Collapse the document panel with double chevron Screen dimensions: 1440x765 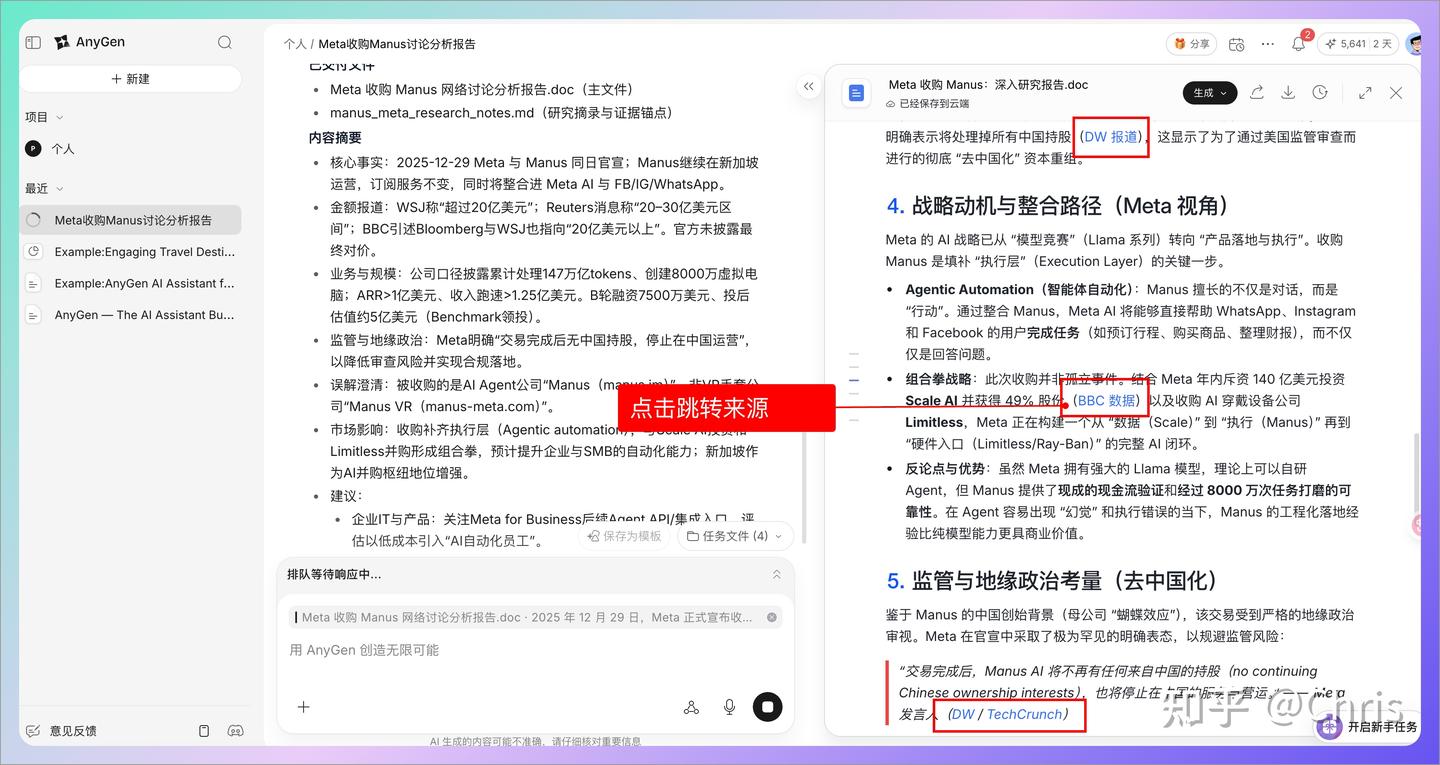809,87
